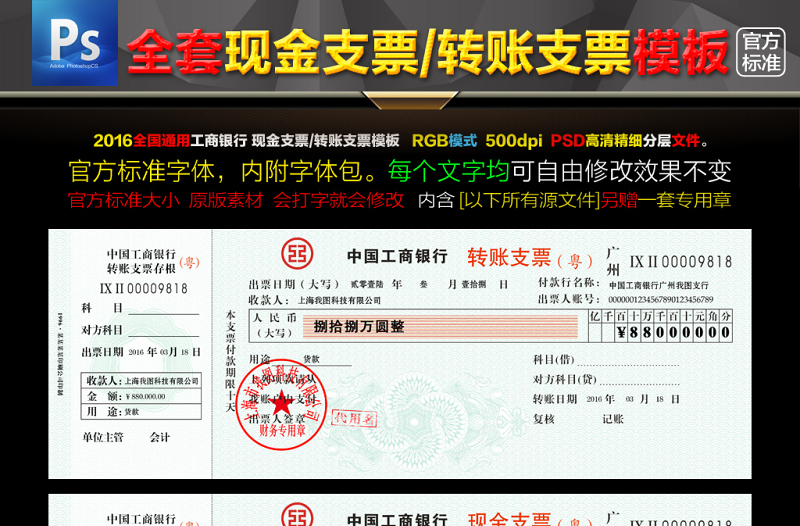
Task: Click the '记账' label
Action: [613, 419]
